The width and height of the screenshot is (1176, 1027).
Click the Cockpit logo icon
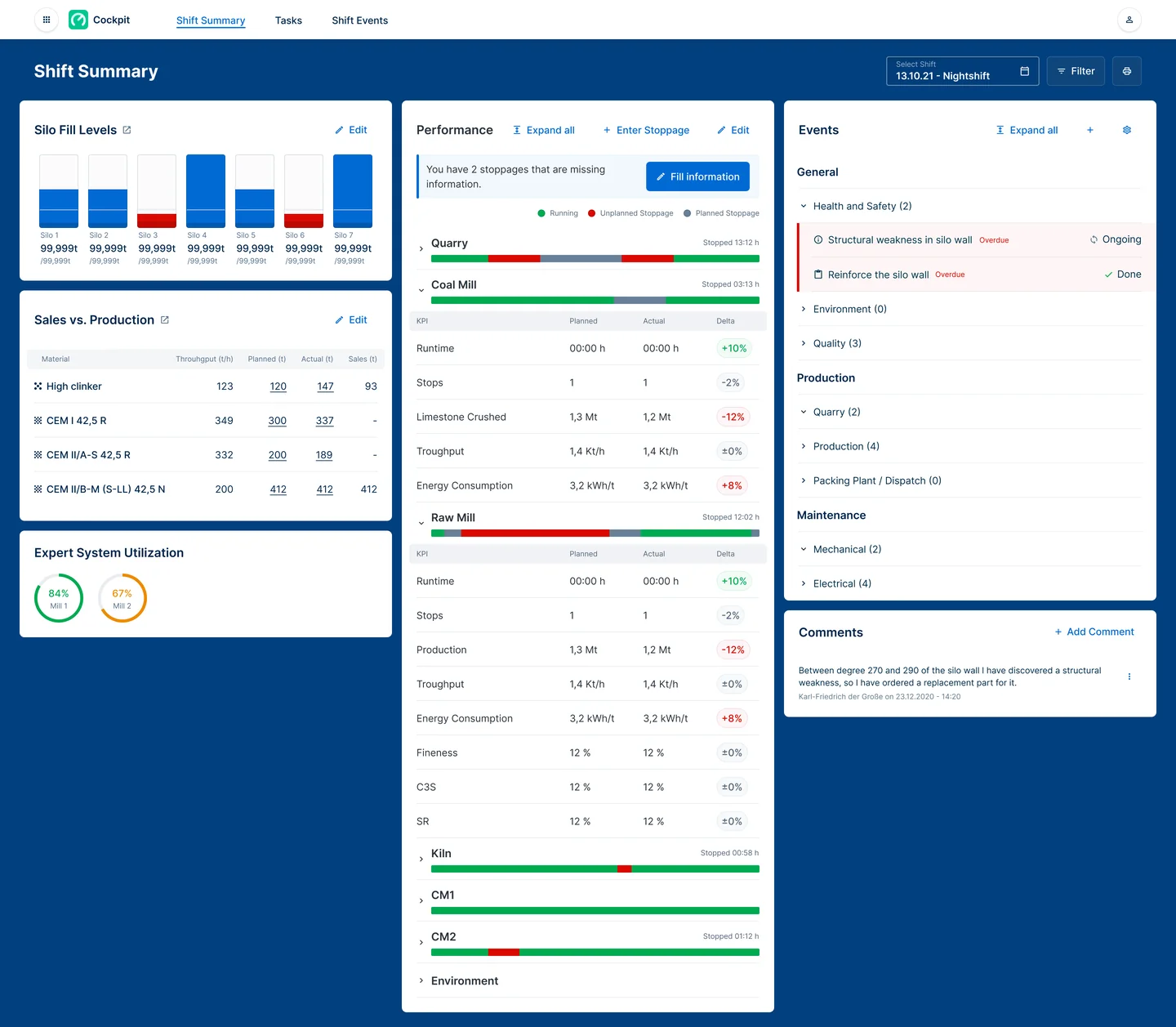pos(78,20)
